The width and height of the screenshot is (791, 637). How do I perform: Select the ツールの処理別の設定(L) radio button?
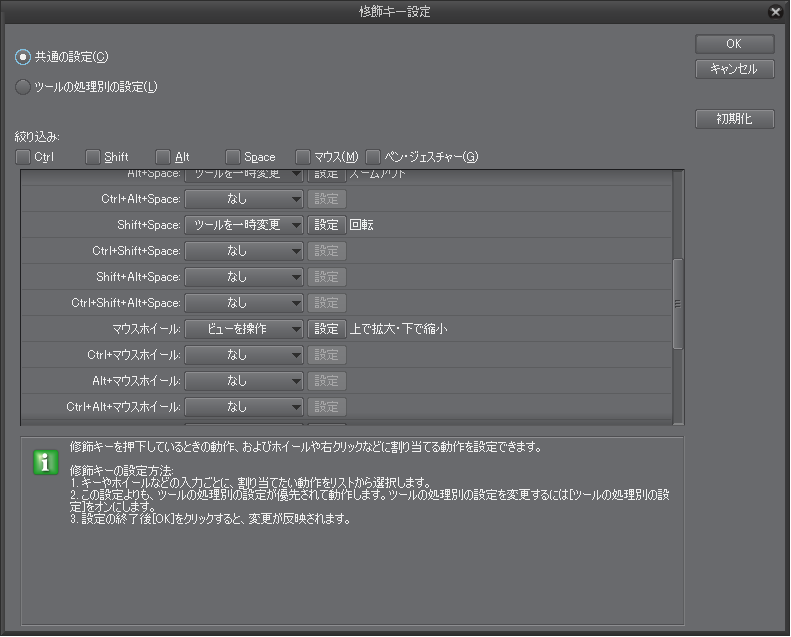[x=23, y=87]
